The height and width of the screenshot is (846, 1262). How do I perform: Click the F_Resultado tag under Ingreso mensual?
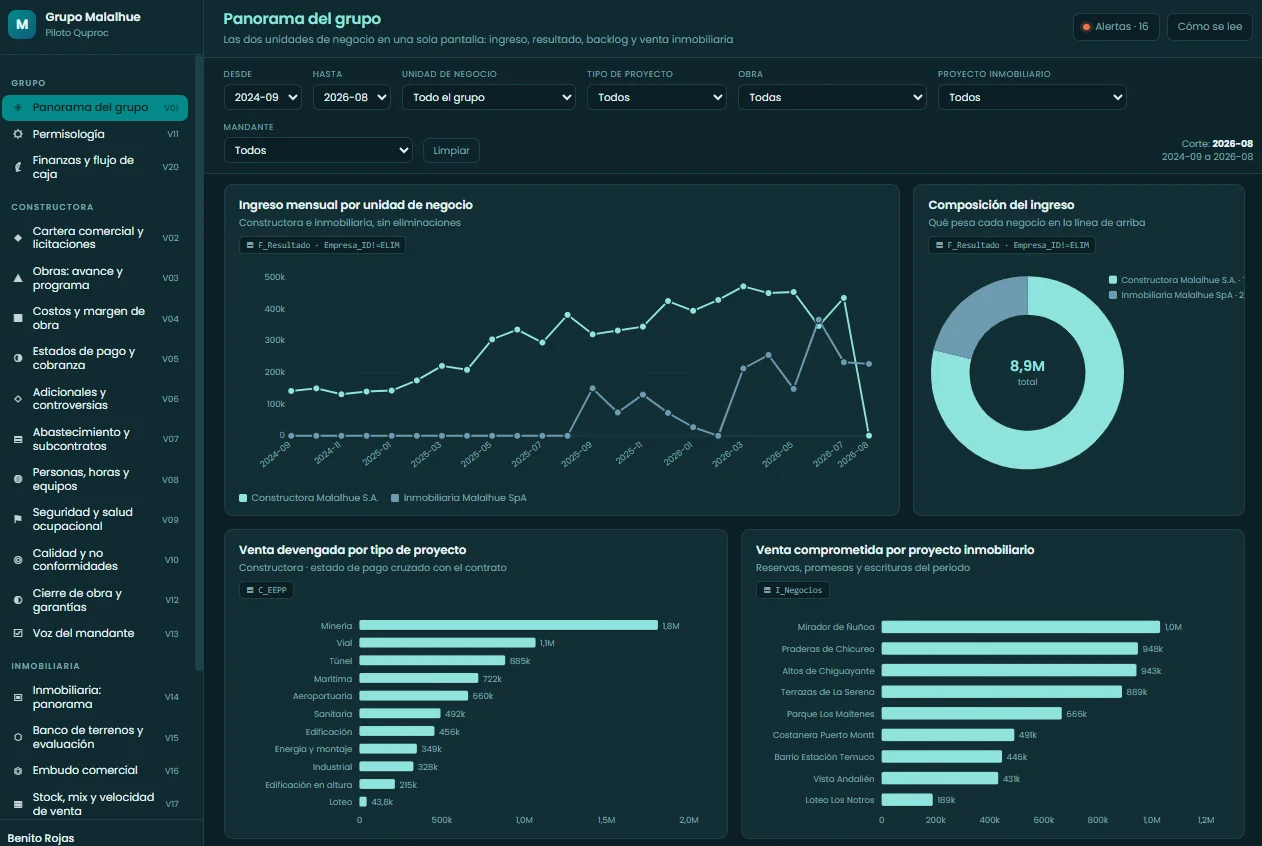322,245
